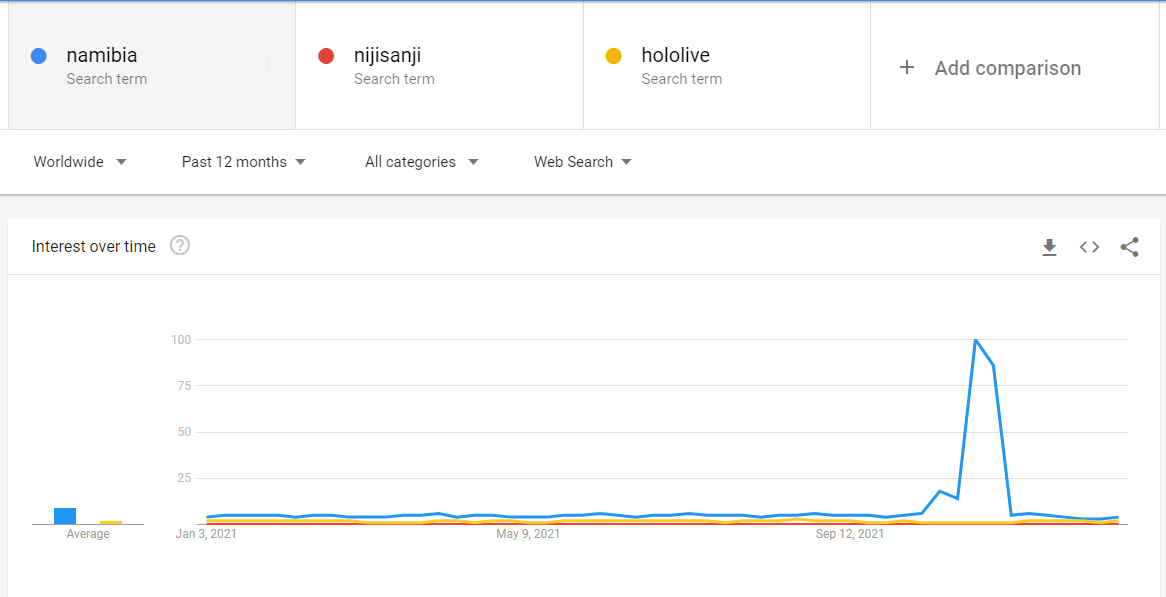This screenshot has width=1166, height=597.
Task: Download the interest over time CSV
Action: (1049, 248)
